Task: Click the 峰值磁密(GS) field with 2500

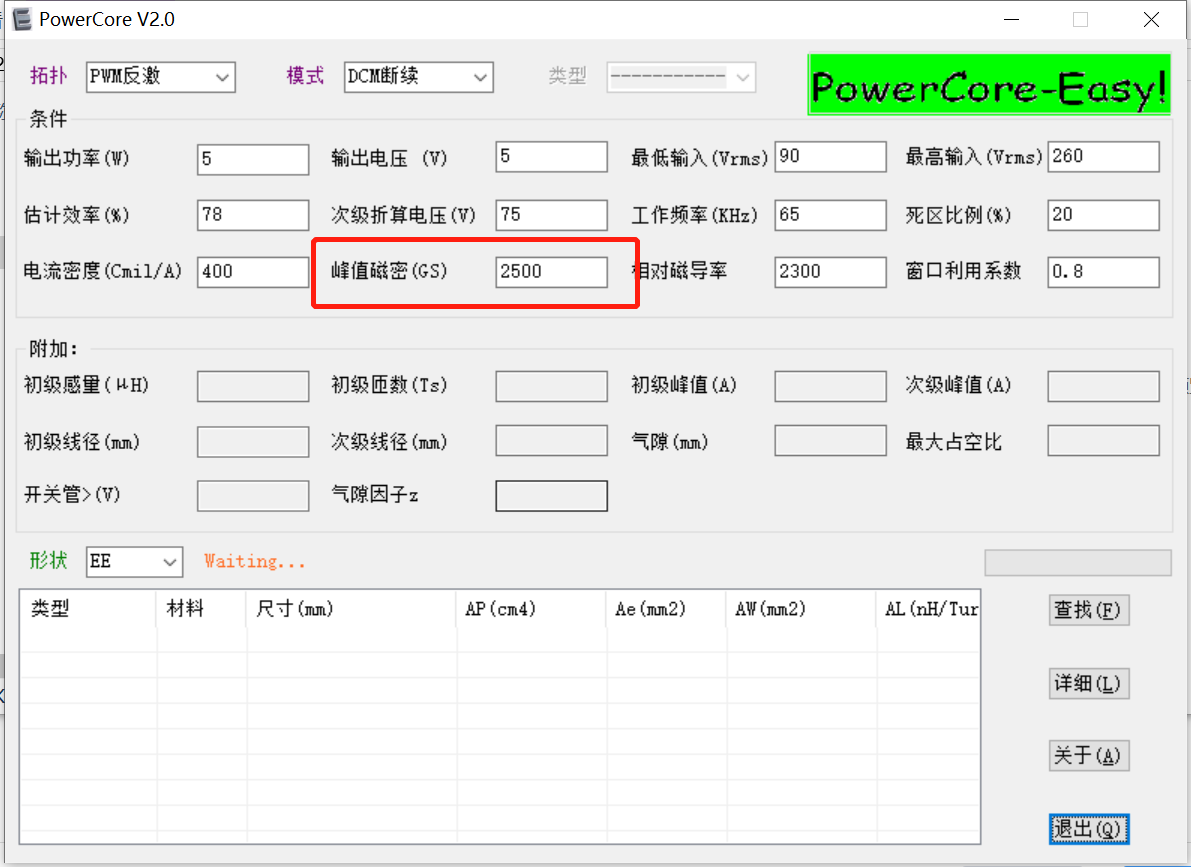Action: pos(551,272)
